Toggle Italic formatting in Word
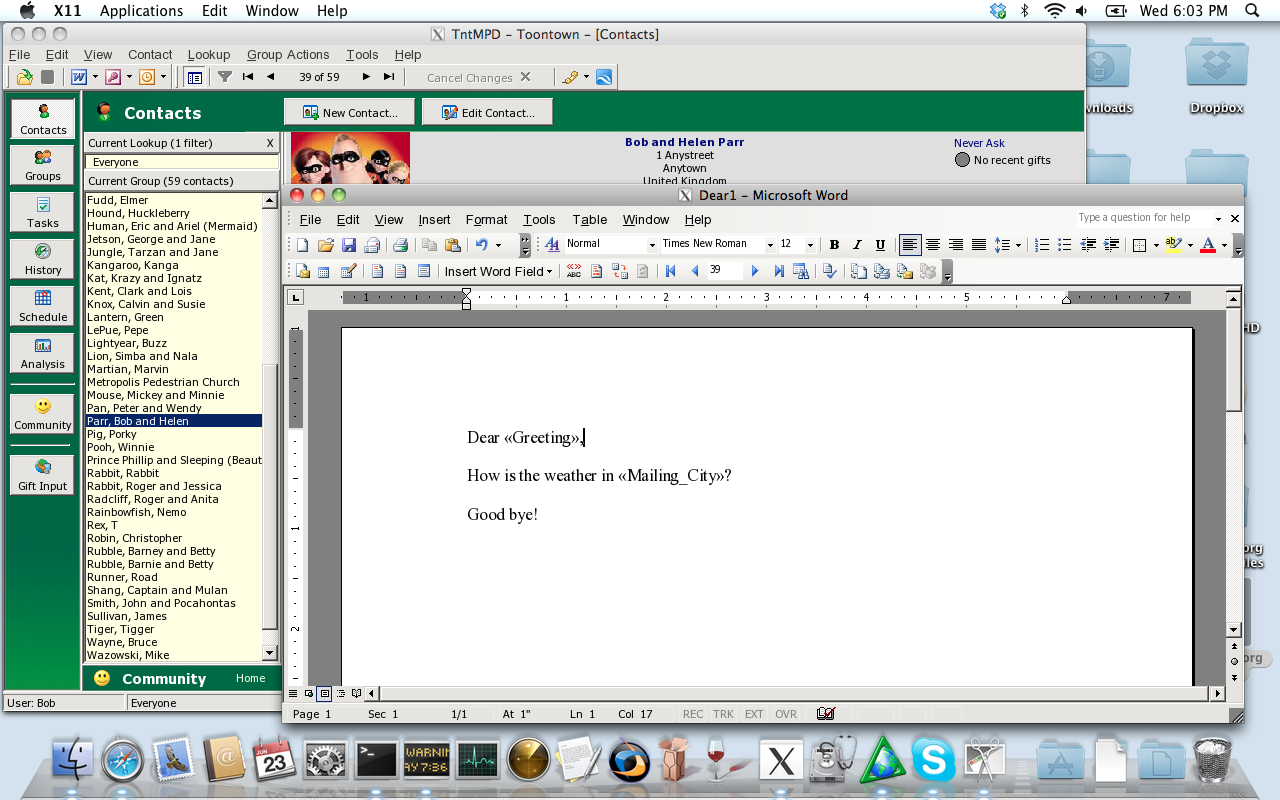 (x=857, y=245)
